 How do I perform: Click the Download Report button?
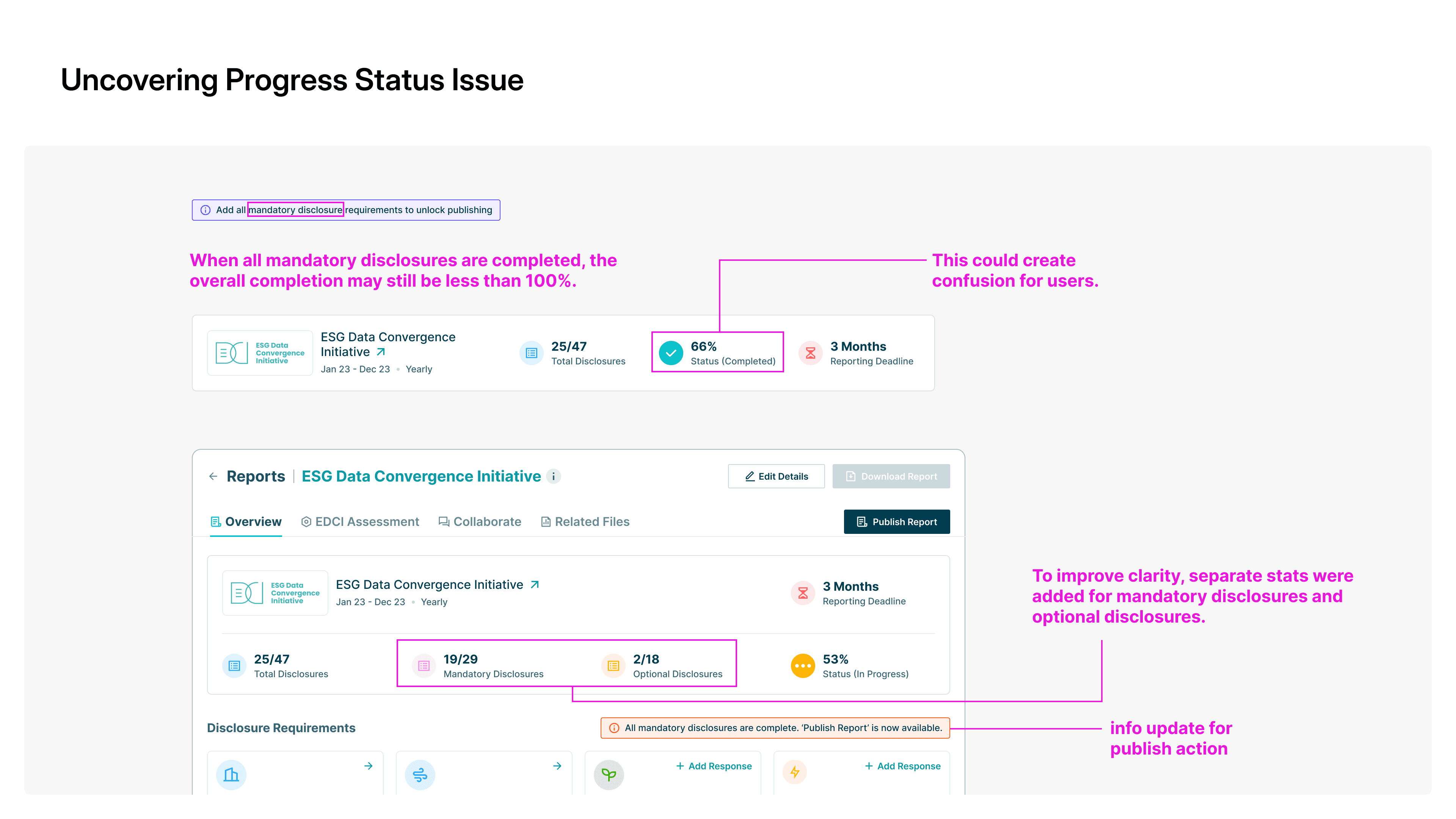point(891,477)
